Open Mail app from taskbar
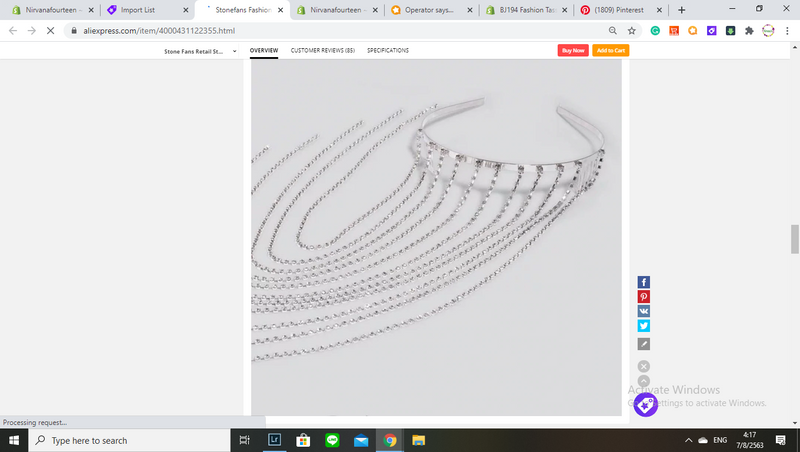The height and width of the screenshot is (452, 800). 361,440
